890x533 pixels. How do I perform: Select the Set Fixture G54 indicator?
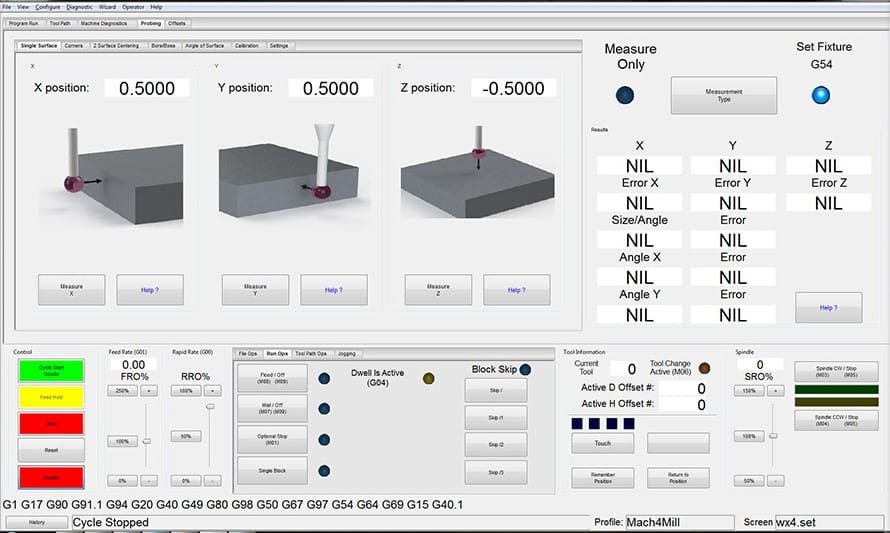821,96
